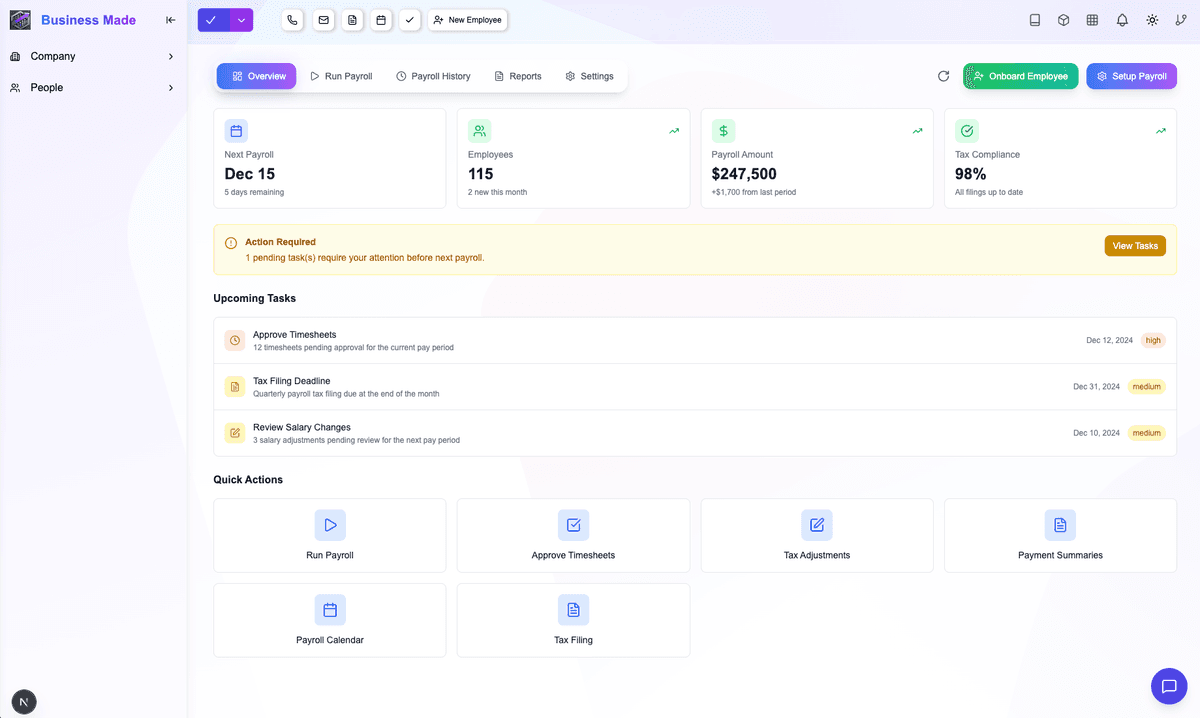
Task: Expand the People sidebar section
Action: click(93, 88)
